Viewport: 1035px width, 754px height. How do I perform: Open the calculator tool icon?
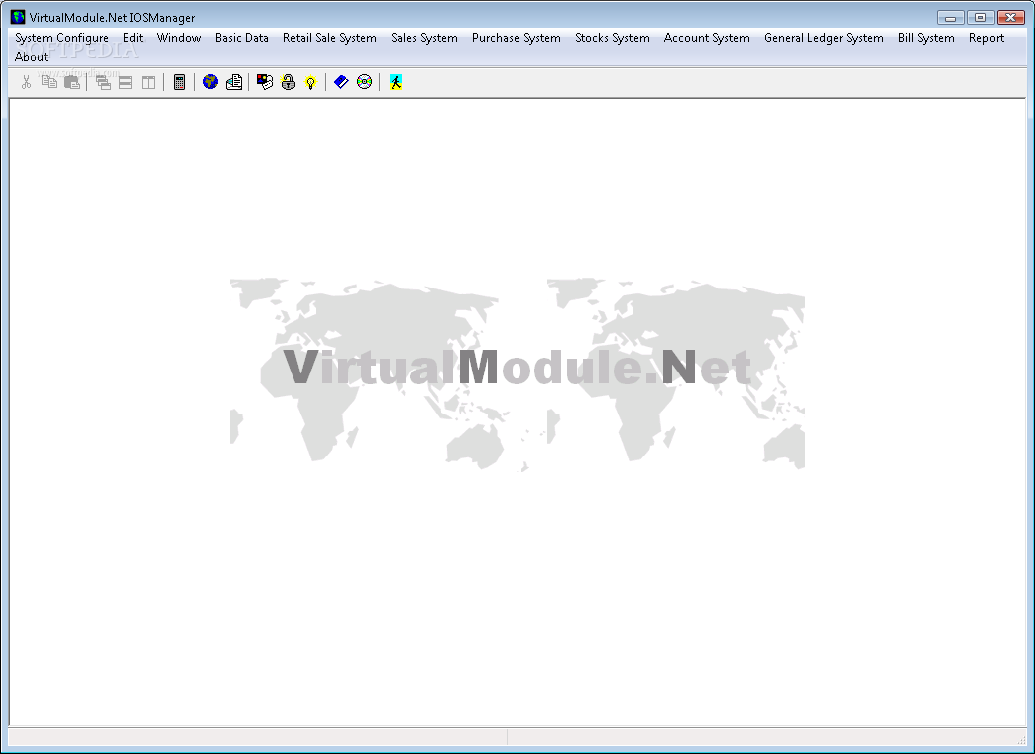179,82
